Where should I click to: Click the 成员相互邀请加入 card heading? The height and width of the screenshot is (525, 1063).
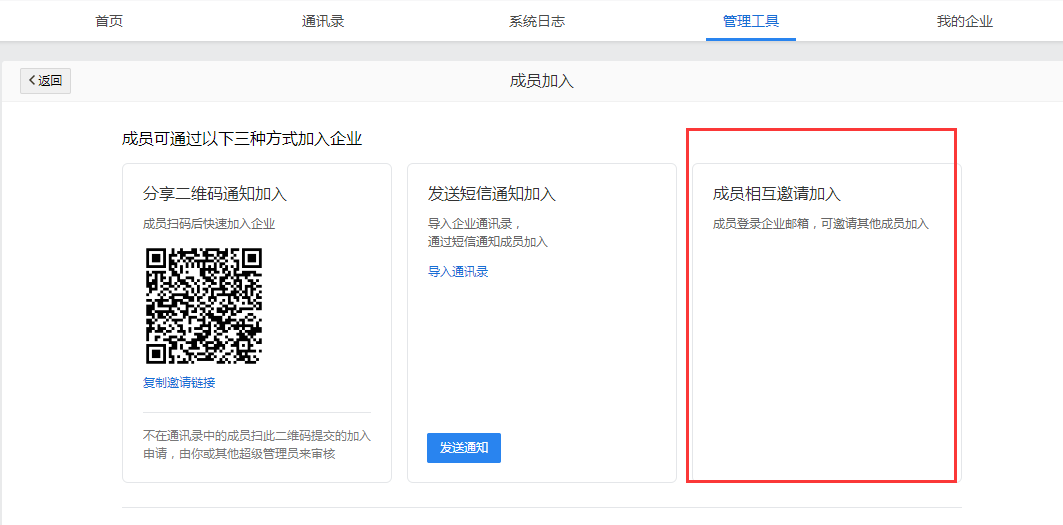pyautogui.click(x=777, y=194)
